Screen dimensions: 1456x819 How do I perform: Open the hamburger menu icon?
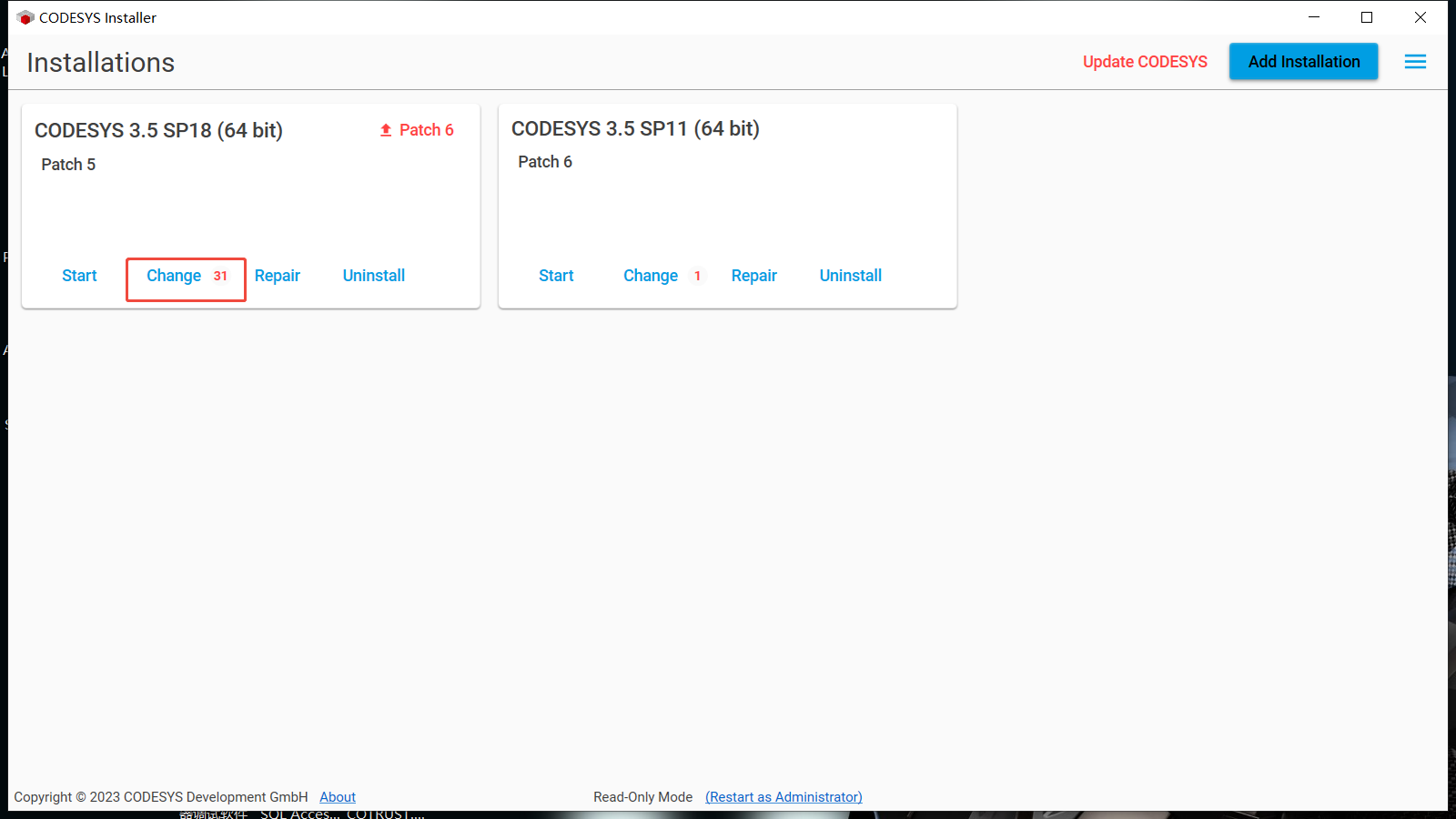[x=1415, y=62]
